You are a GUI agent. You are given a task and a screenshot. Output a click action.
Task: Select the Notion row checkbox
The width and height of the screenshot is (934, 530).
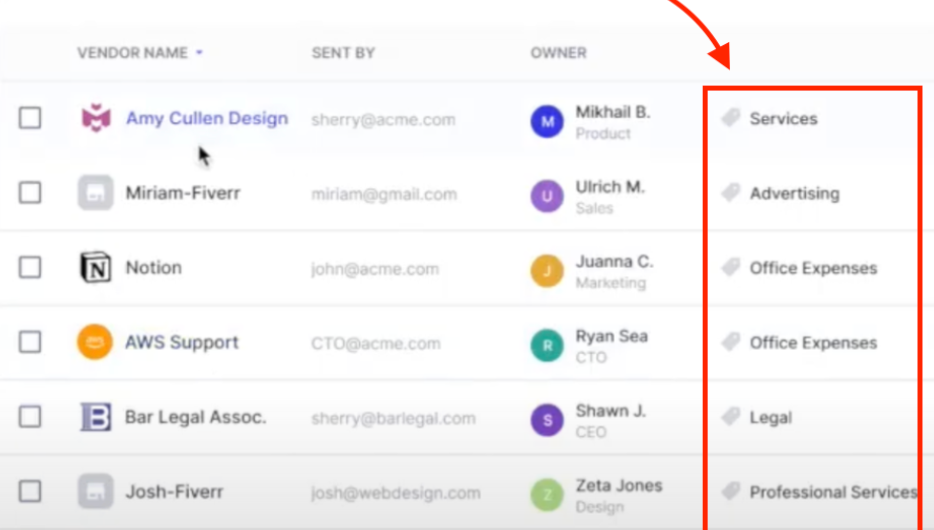[31, 268]
